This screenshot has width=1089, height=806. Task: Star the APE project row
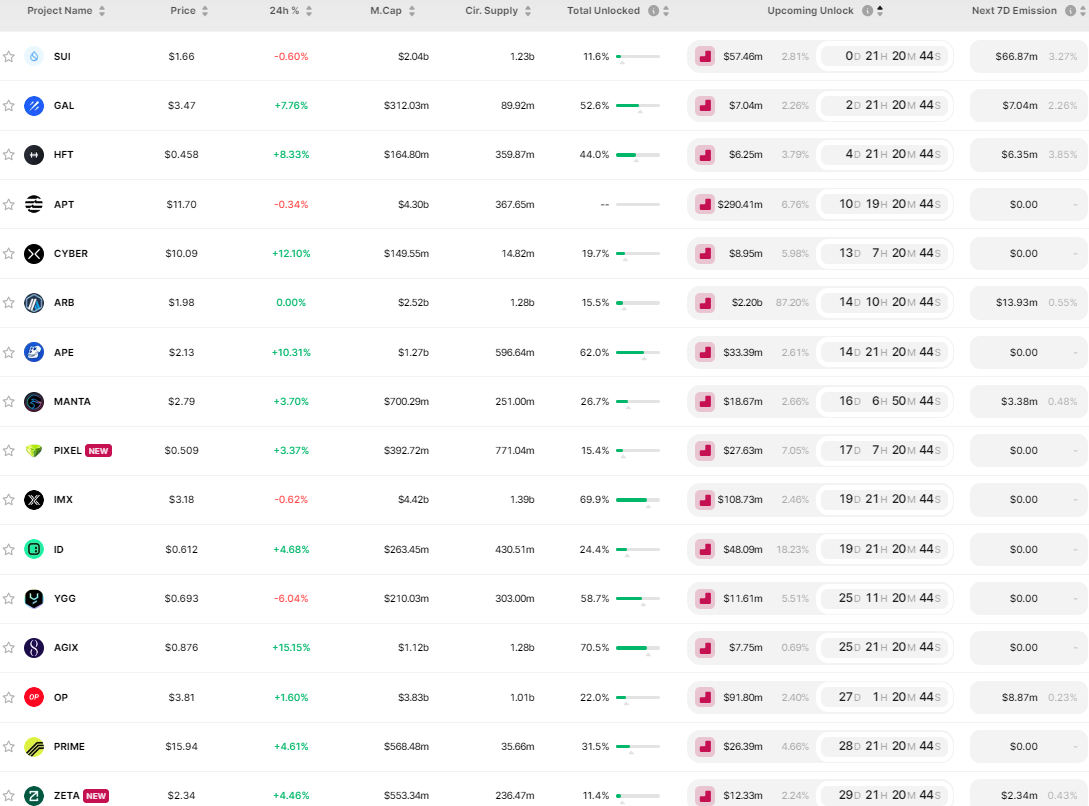point(9,353)
